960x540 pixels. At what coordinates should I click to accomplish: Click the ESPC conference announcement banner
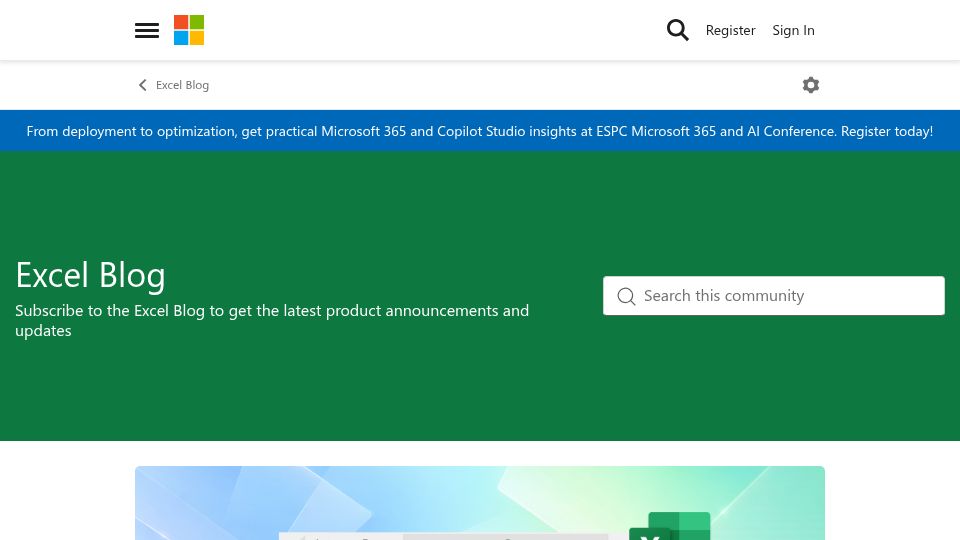tap(480, 131)
